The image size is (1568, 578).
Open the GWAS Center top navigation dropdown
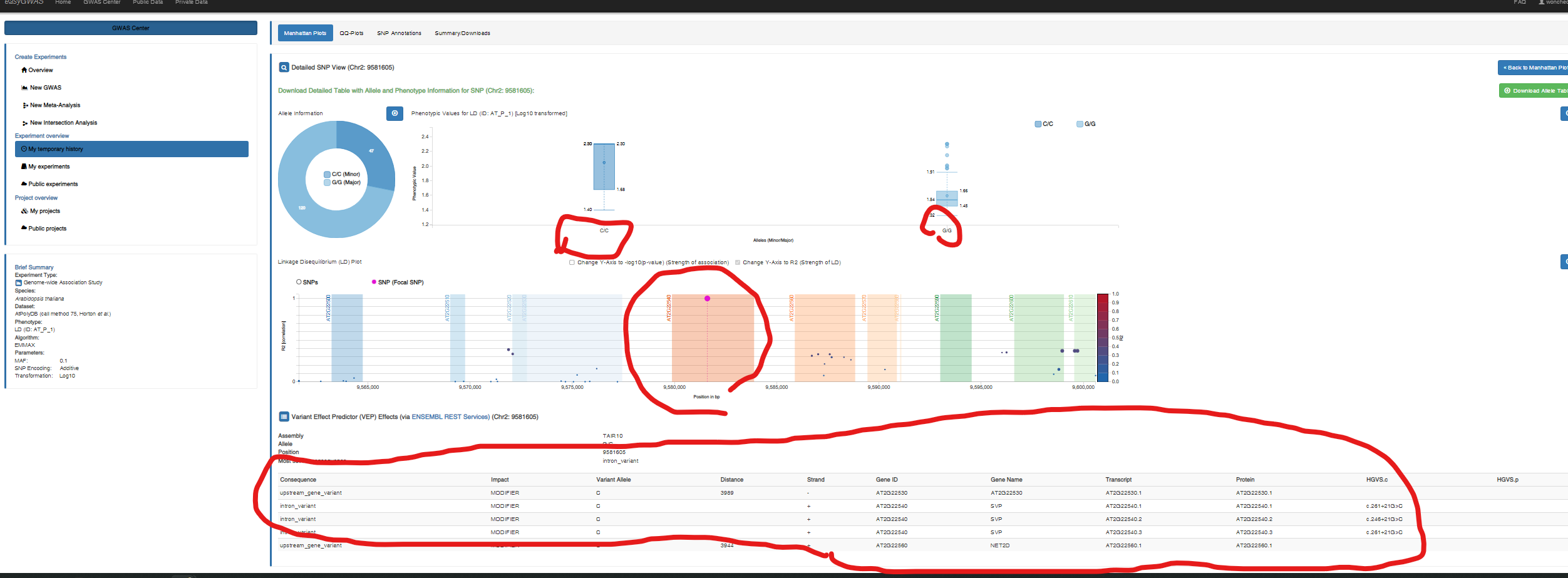(x=101, y=3)
